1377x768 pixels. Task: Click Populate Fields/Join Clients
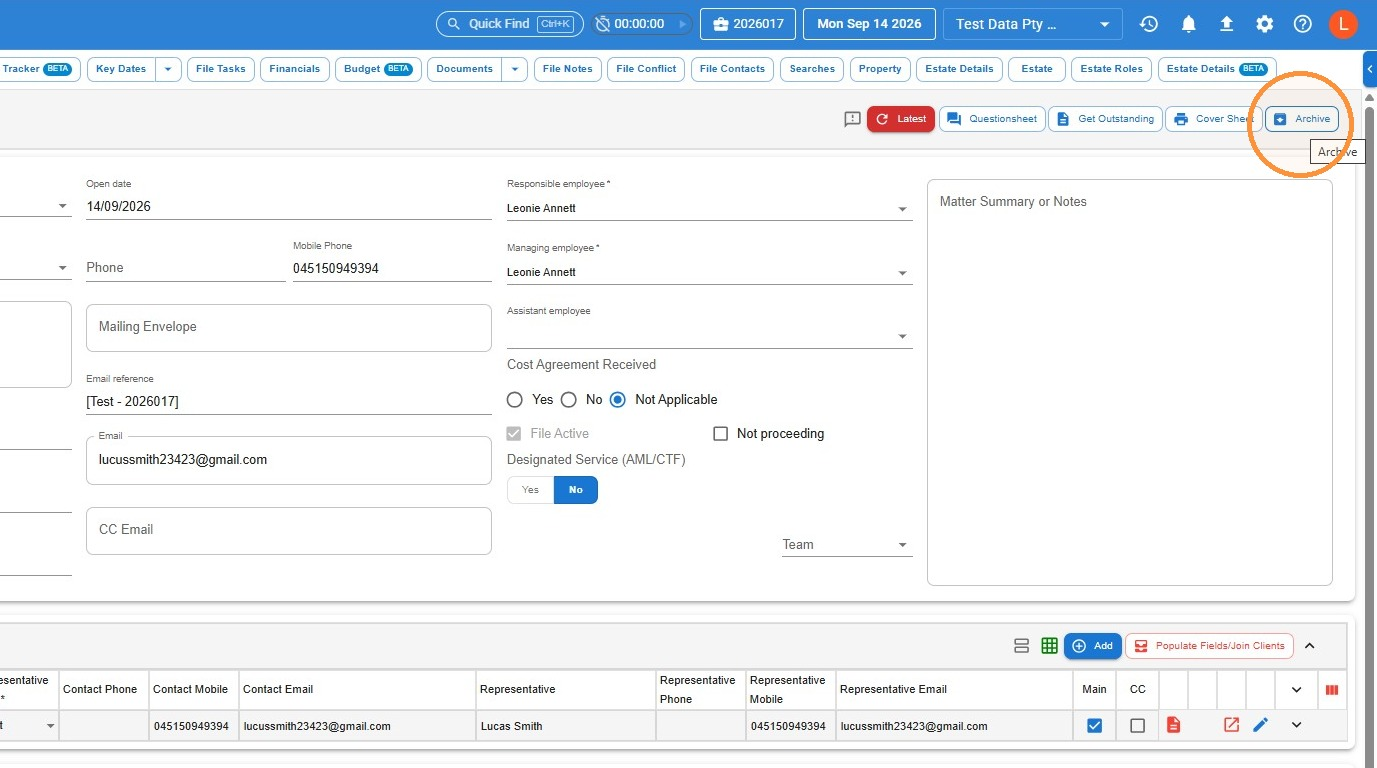[1210, 646]
